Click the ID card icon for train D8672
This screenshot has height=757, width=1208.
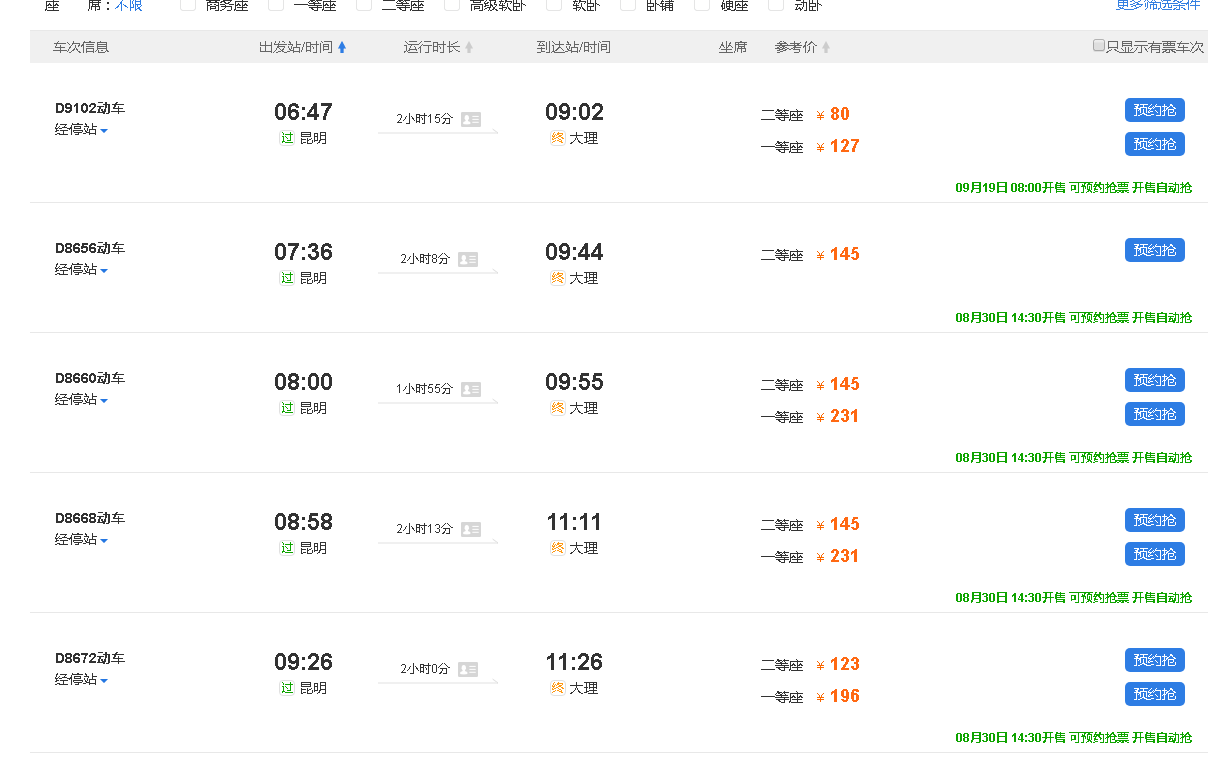[x=467, y=669]
